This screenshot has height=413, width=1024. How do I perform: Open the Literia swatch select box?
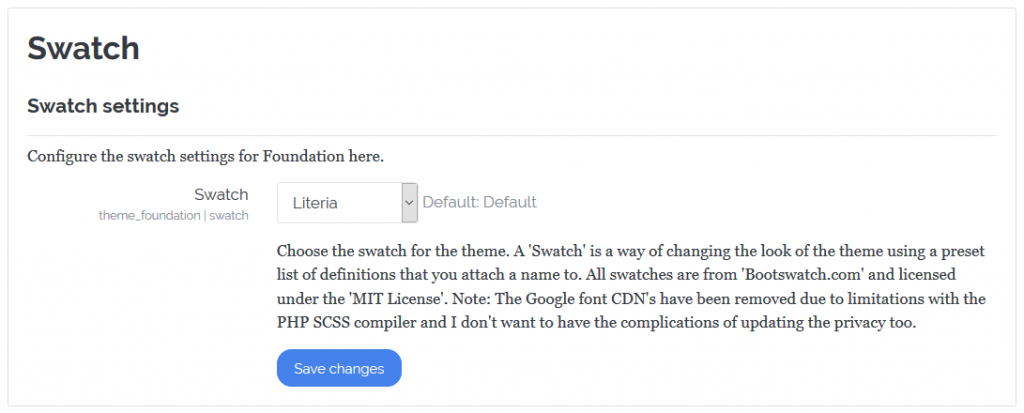tap(347, 203)
